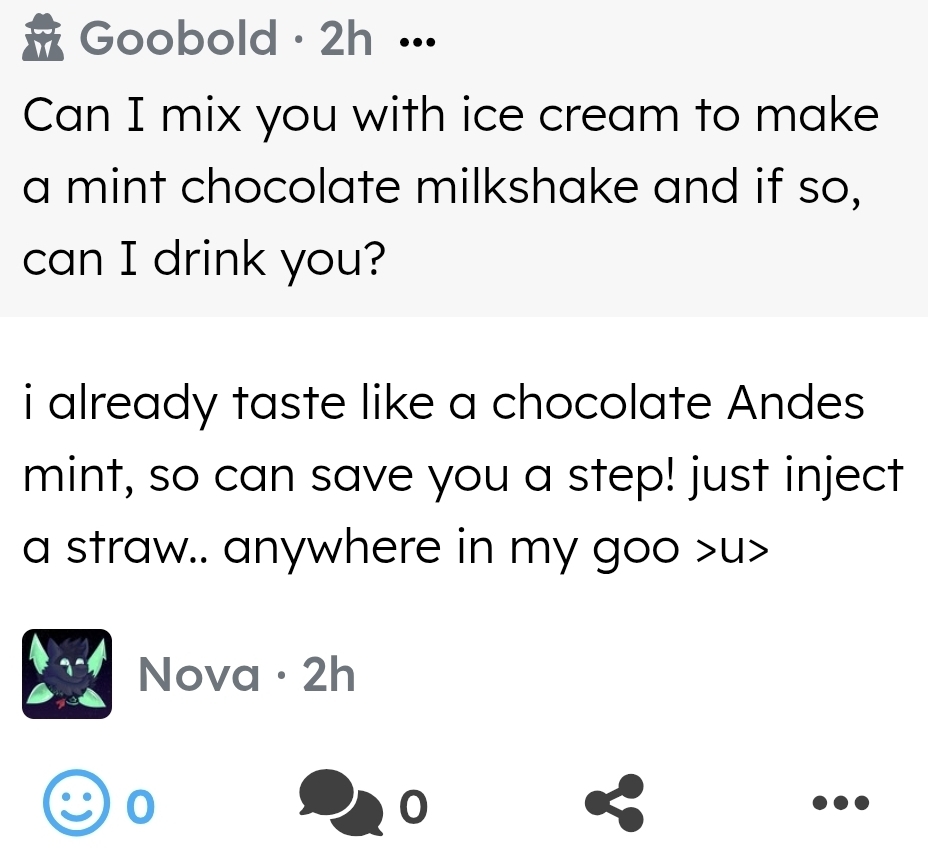This screenshot has width=928, height=856.
Task: Click the 2h timestamp beside Nova
Action: (328, 675)
